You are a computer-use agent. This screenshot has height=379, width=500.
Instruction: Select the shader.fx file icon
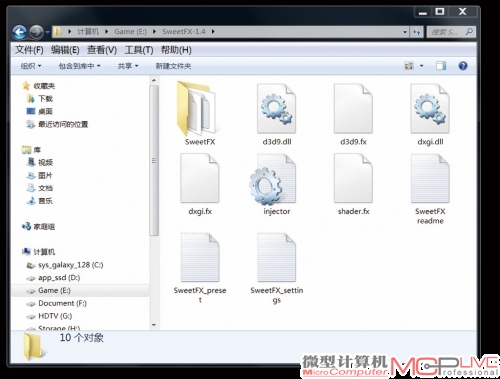(353, 178)
